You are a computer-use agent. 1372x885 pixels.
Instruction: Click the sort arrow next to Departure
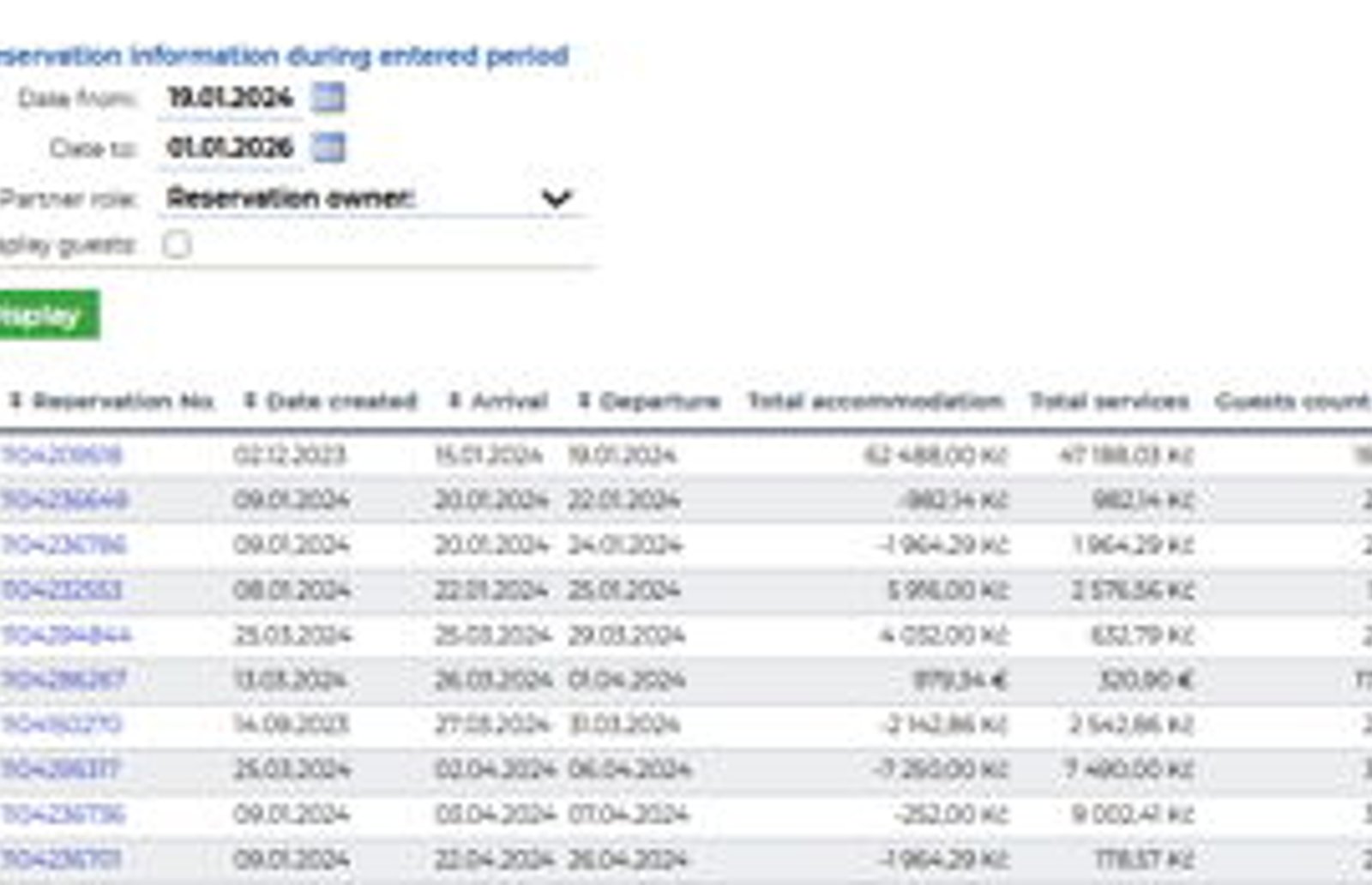584,400
